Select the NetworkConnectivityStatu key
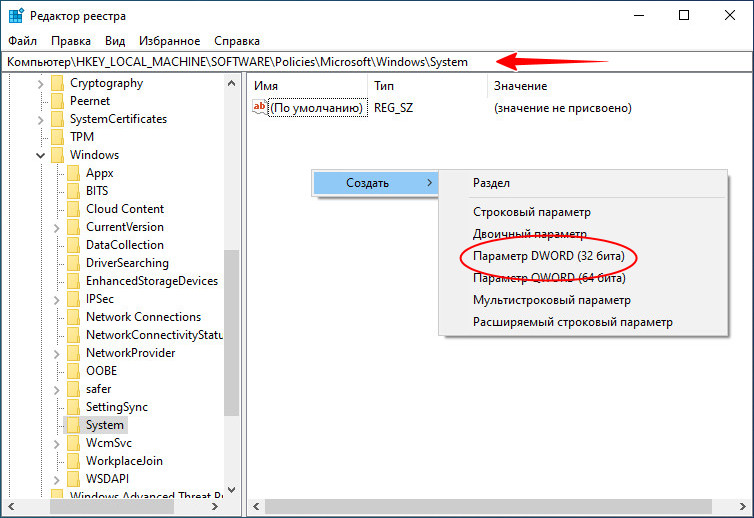The height and width of the screenshot is (518, 754). point(154,335)
